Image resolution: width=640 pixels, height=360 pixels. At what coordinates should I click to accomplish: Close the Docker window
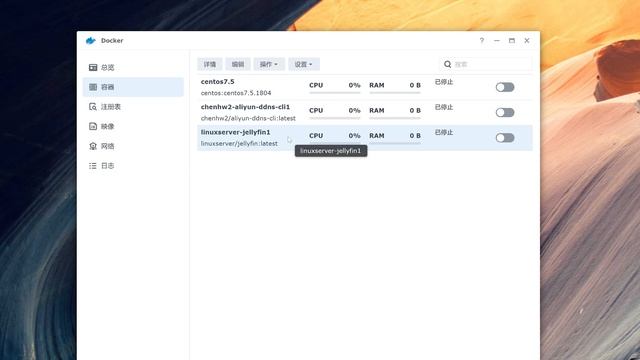click(x=527, y=40)
